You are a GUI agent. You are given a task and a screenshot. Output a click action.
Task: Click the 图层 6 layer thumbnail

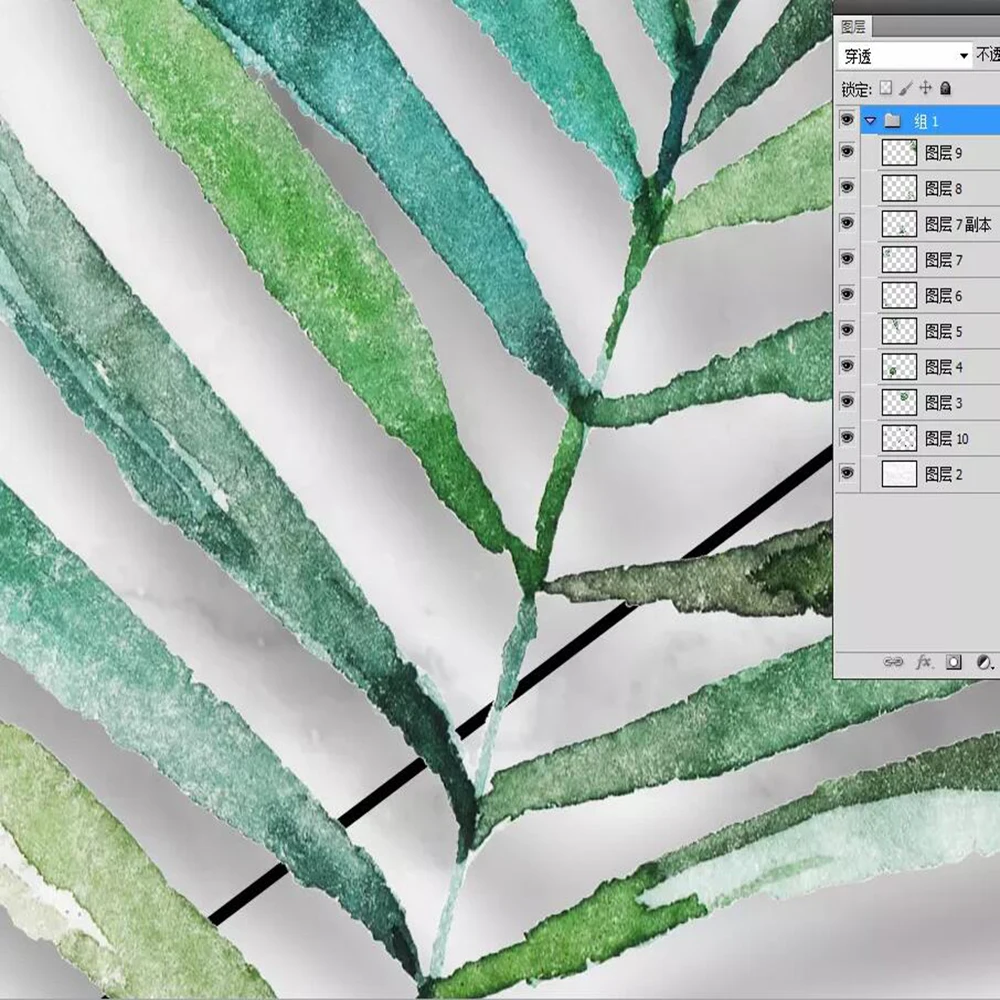click(x=899, y=295)
